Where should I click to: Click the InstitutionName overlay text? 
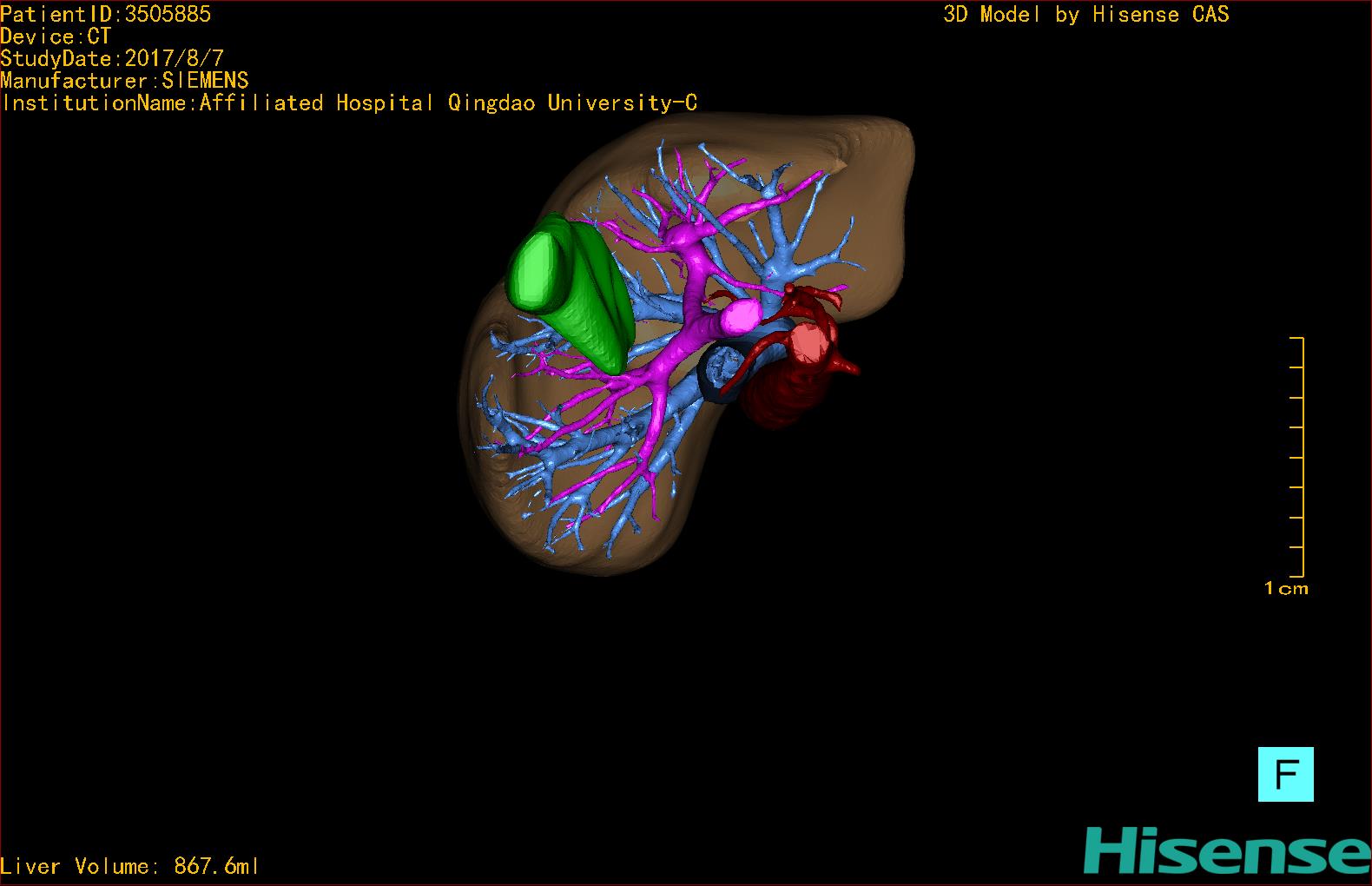[x=349, y=103]
